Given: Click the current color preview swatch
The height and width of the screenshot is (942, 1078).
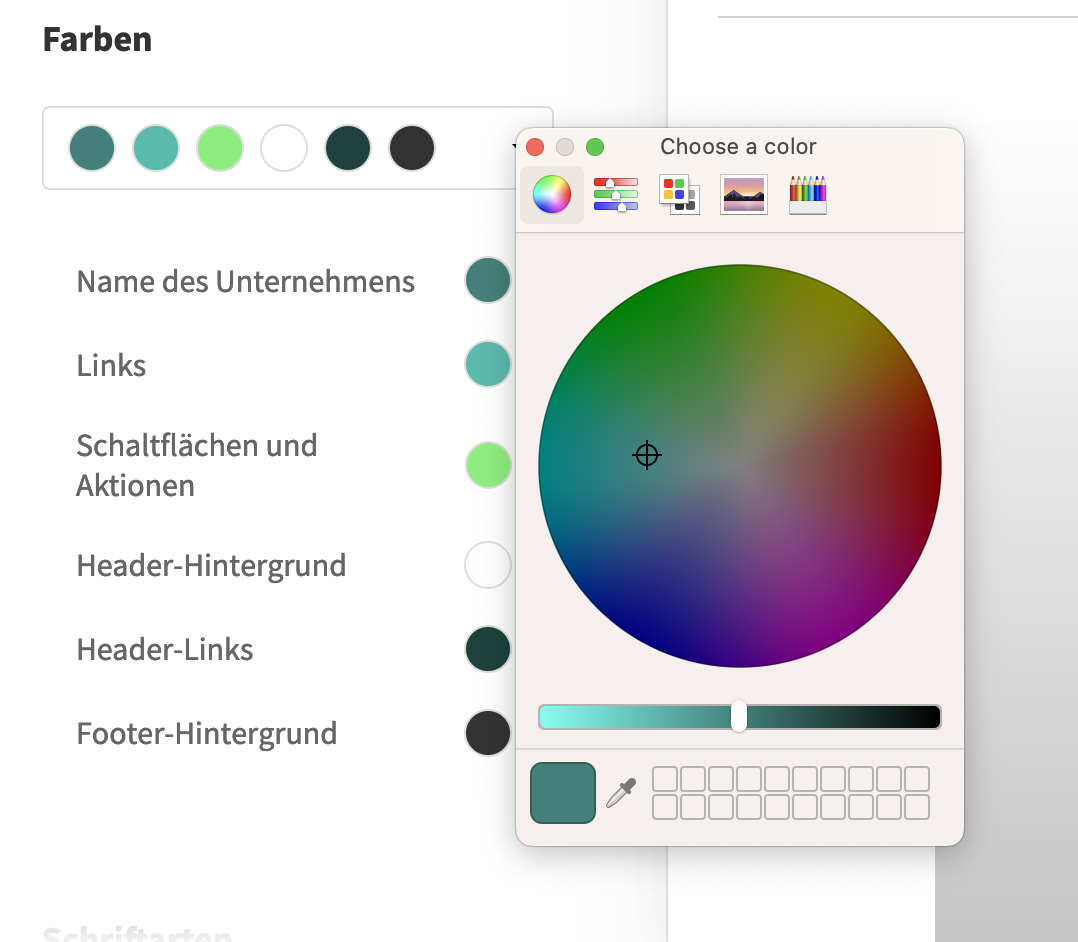Looking at the screenshot, I should [563, 793].
